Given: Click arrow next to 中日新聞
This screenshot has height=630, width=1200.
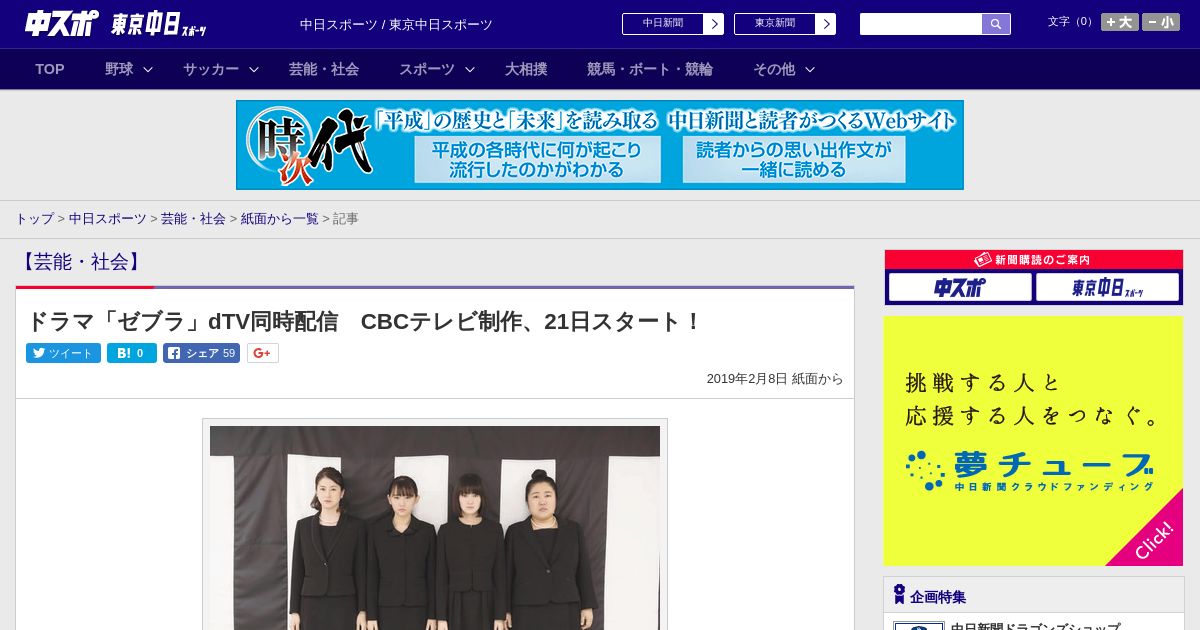Looking at the screenshot, I should click(713, 24).
